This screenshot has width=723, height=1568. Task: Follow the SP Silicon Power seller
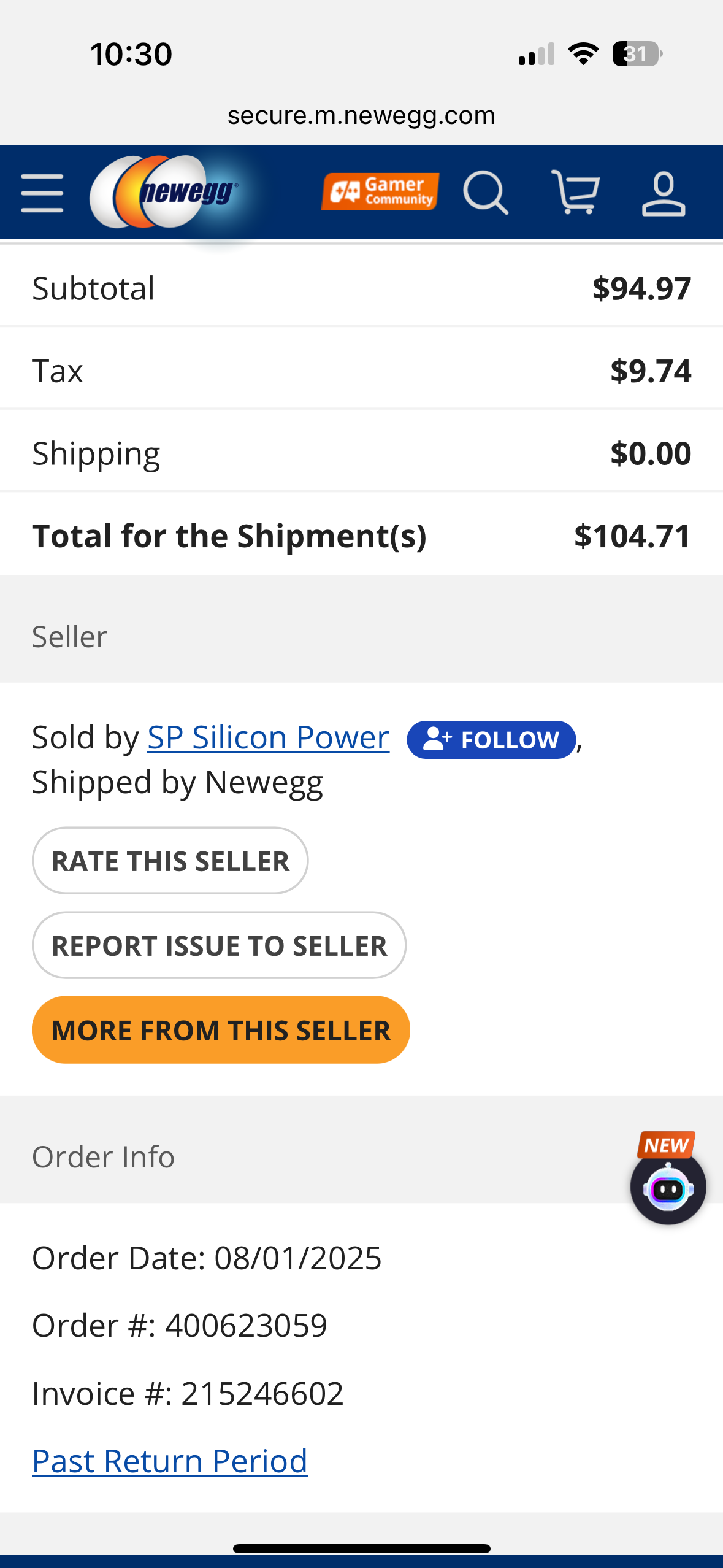point(492,740)
